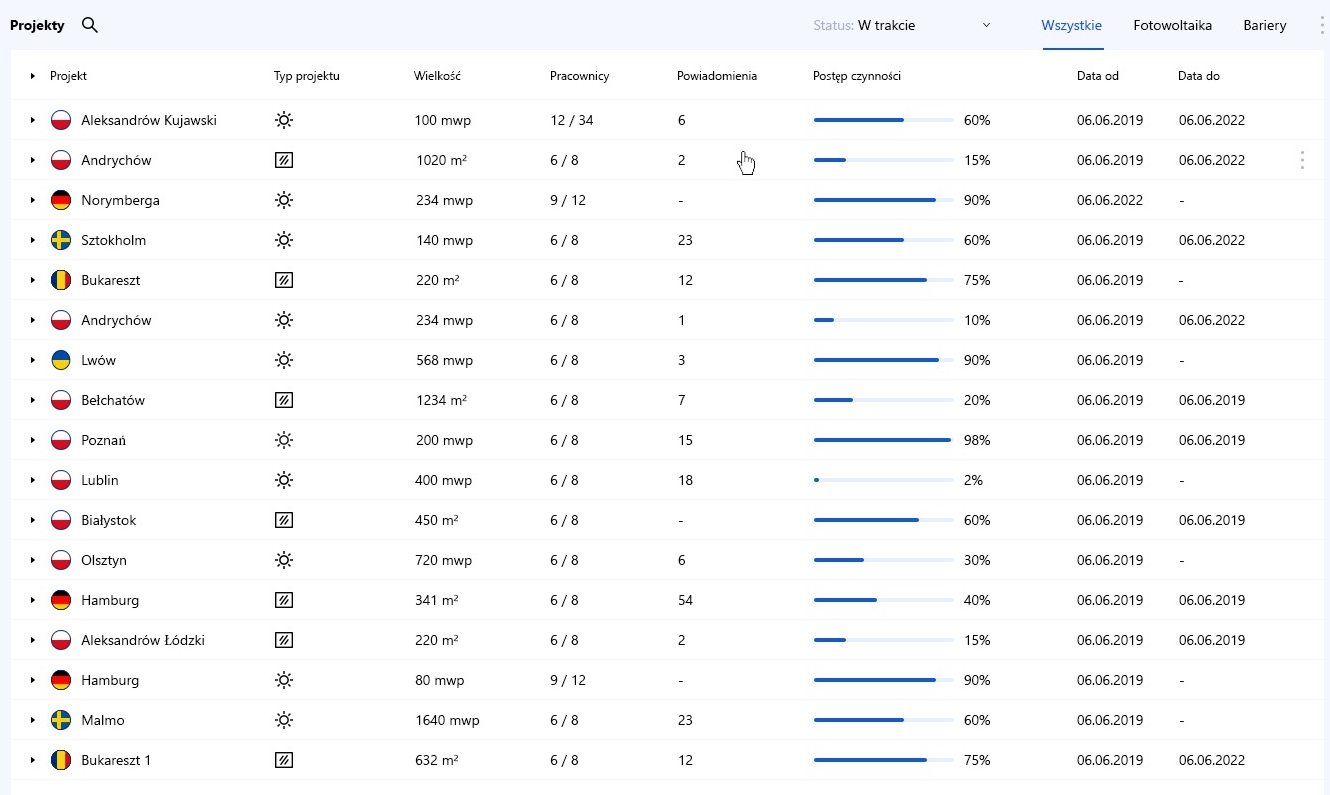Click the sun type icon for Aleksandrów Kujawski

(x=284, y=120)
